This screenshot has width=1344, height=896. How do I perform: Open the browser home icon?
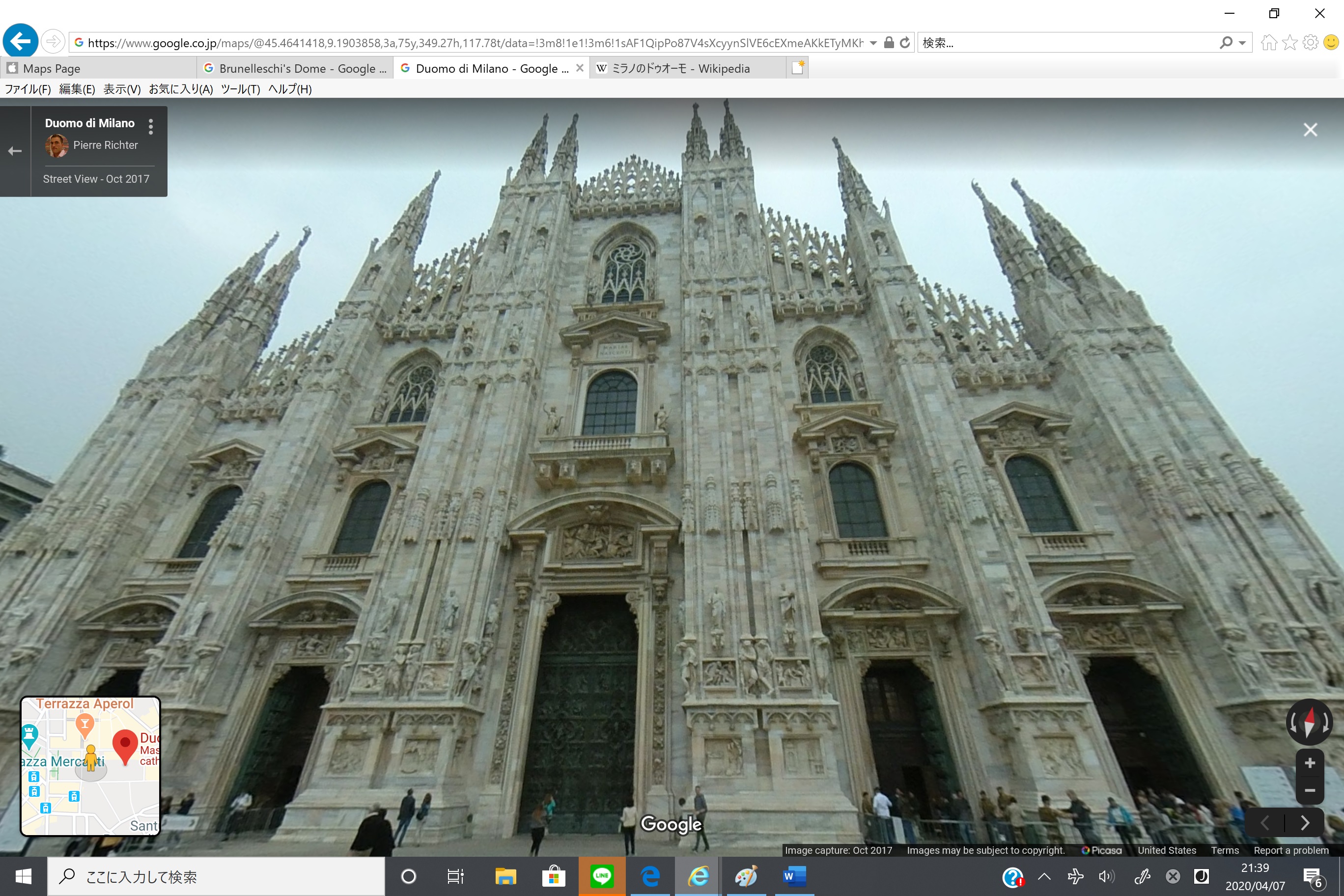(1268, 43)
